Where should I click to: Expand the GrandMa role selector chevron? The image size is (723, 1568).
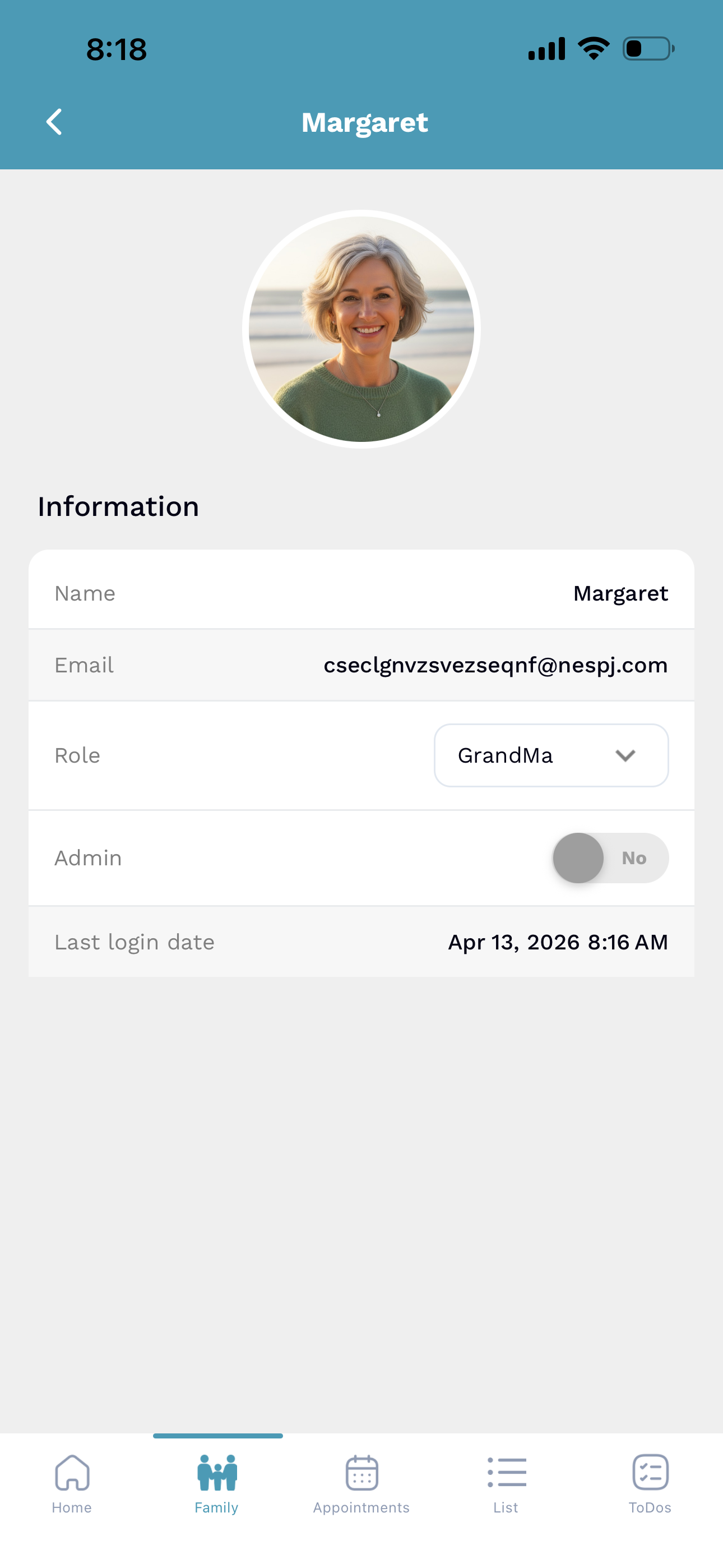click(x=625, y=757)
